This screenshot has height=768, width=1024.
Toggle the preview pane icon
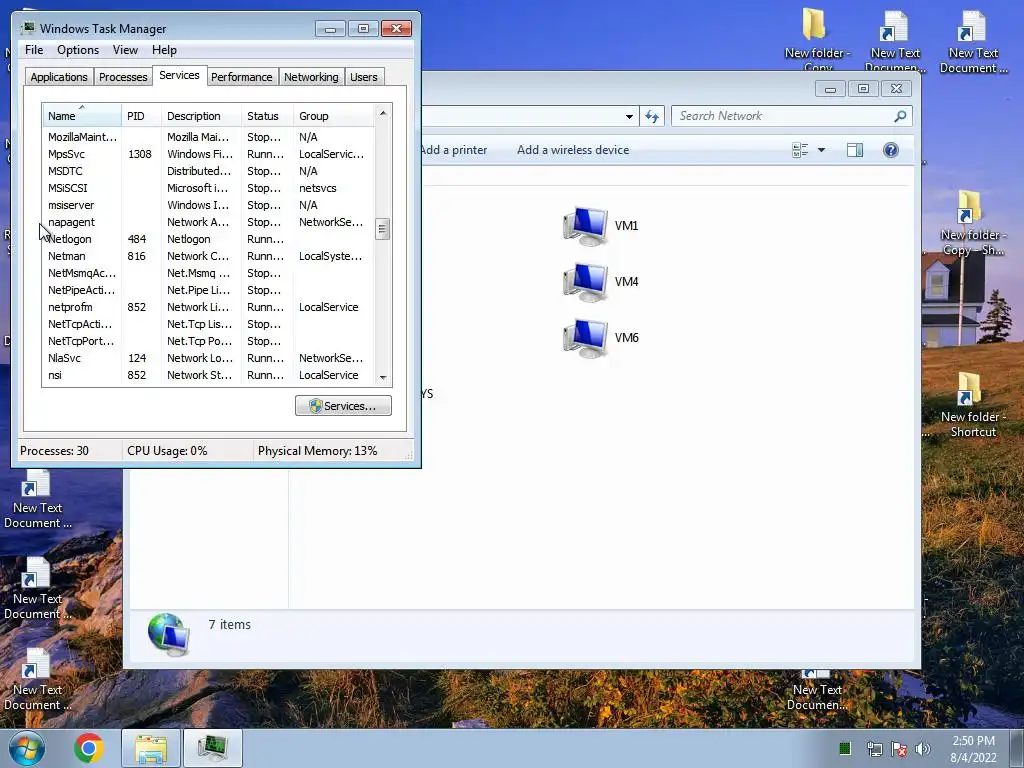click(x=855, y=150)
